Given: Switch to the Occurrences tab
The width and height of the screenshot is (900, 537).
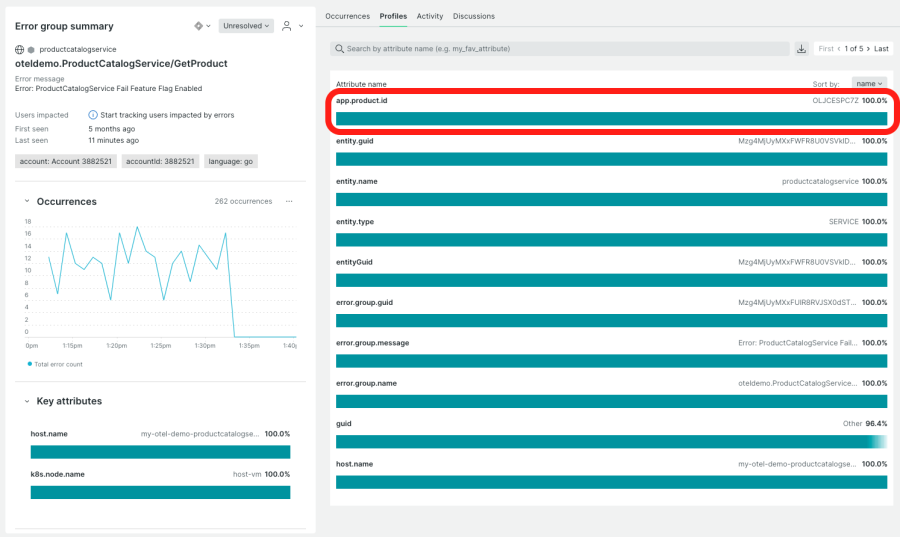Looking at the screenshot, I should point(347,16).
